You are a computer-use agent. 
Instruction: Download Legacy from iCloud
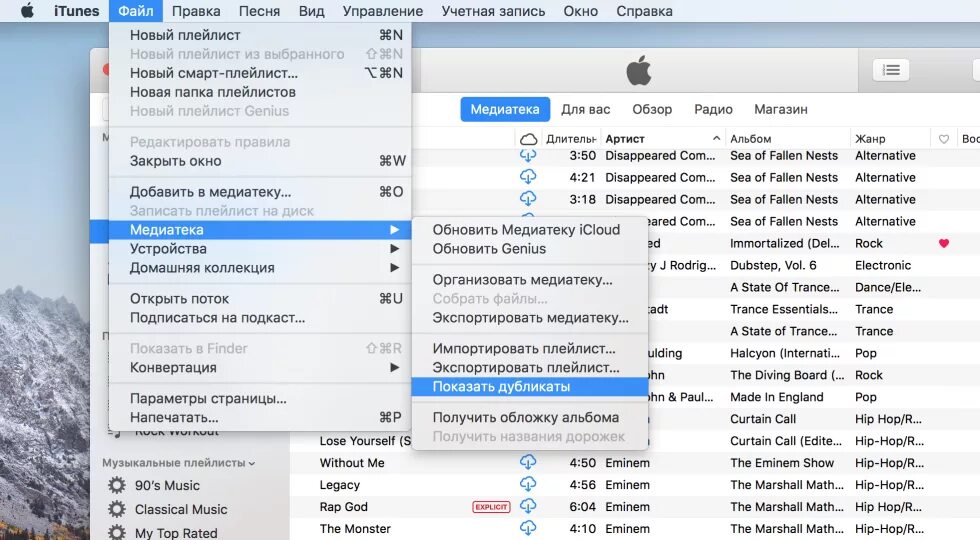(528, 484)
